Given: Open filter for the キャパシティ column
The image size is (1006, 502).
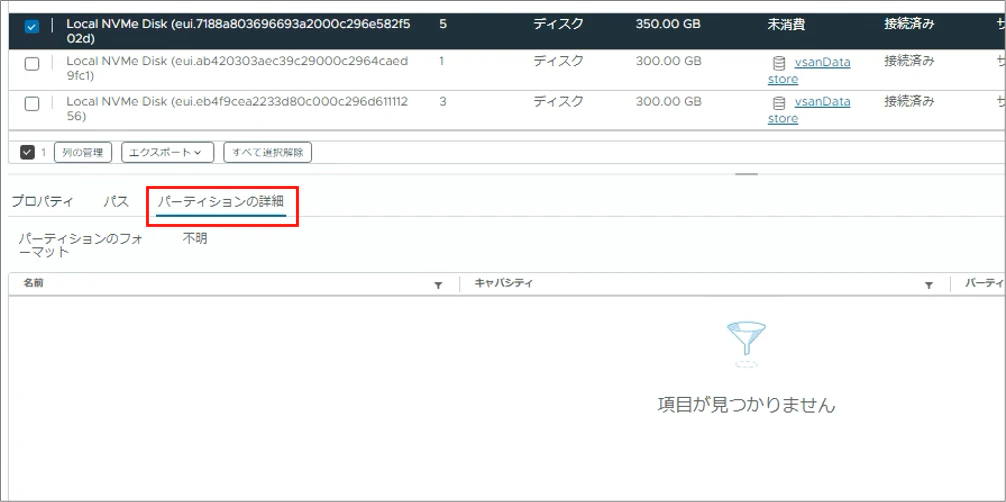Looking at the screenshot, I should click(x=928, y=284).
